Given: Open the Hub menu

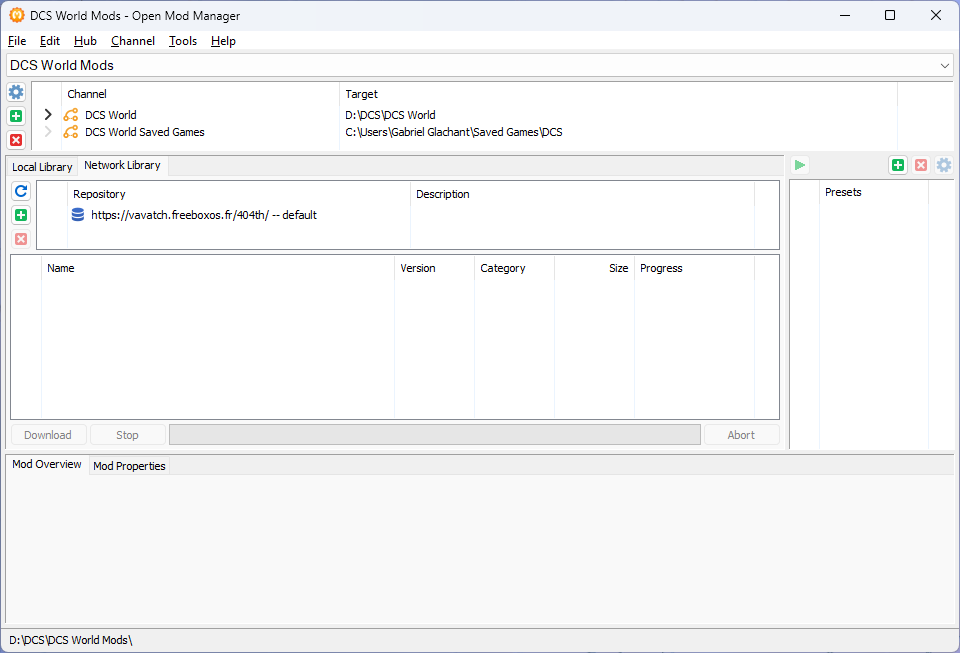Looking at the screenshot, I should [85, 41].
